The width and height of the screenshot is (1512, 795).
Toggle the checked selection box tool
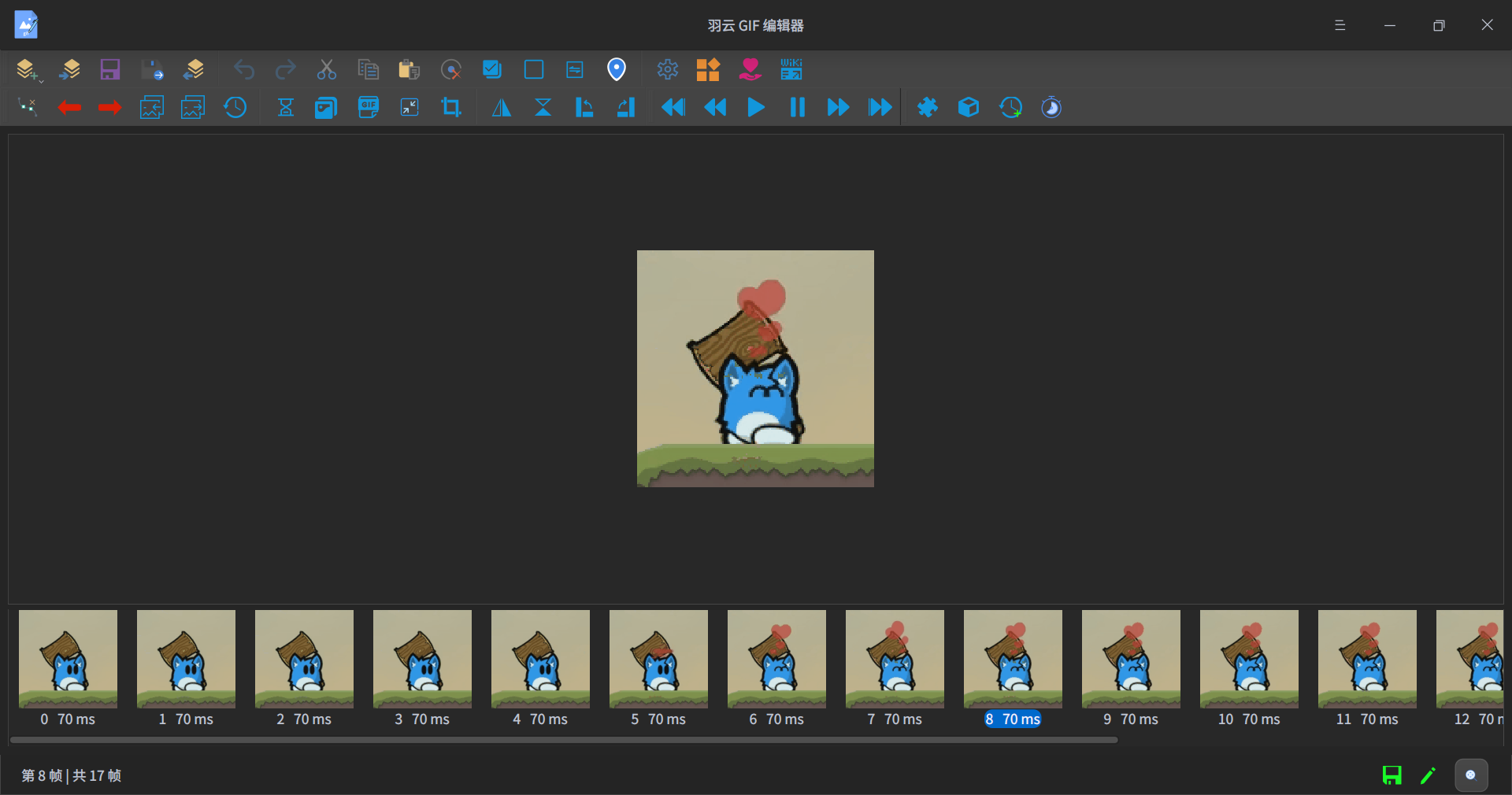tap(491, 69)
